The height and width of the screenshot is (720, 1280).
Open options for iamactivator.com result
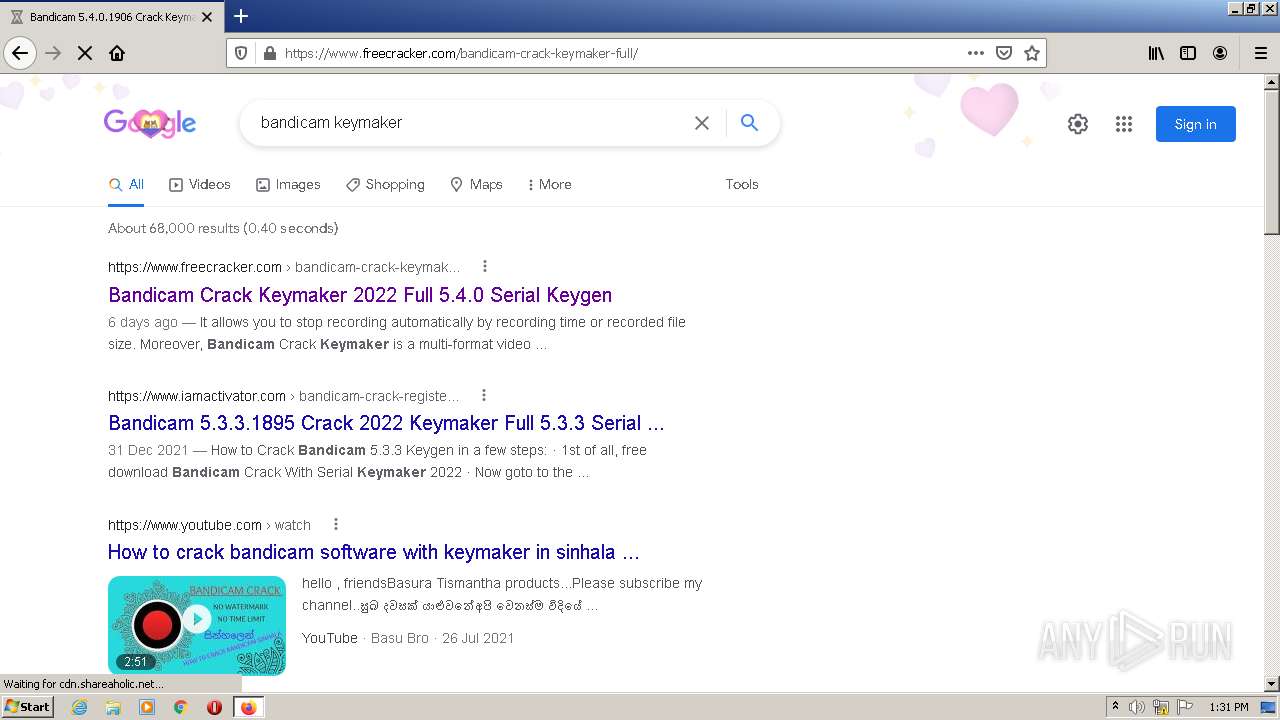tap(484, 395)
